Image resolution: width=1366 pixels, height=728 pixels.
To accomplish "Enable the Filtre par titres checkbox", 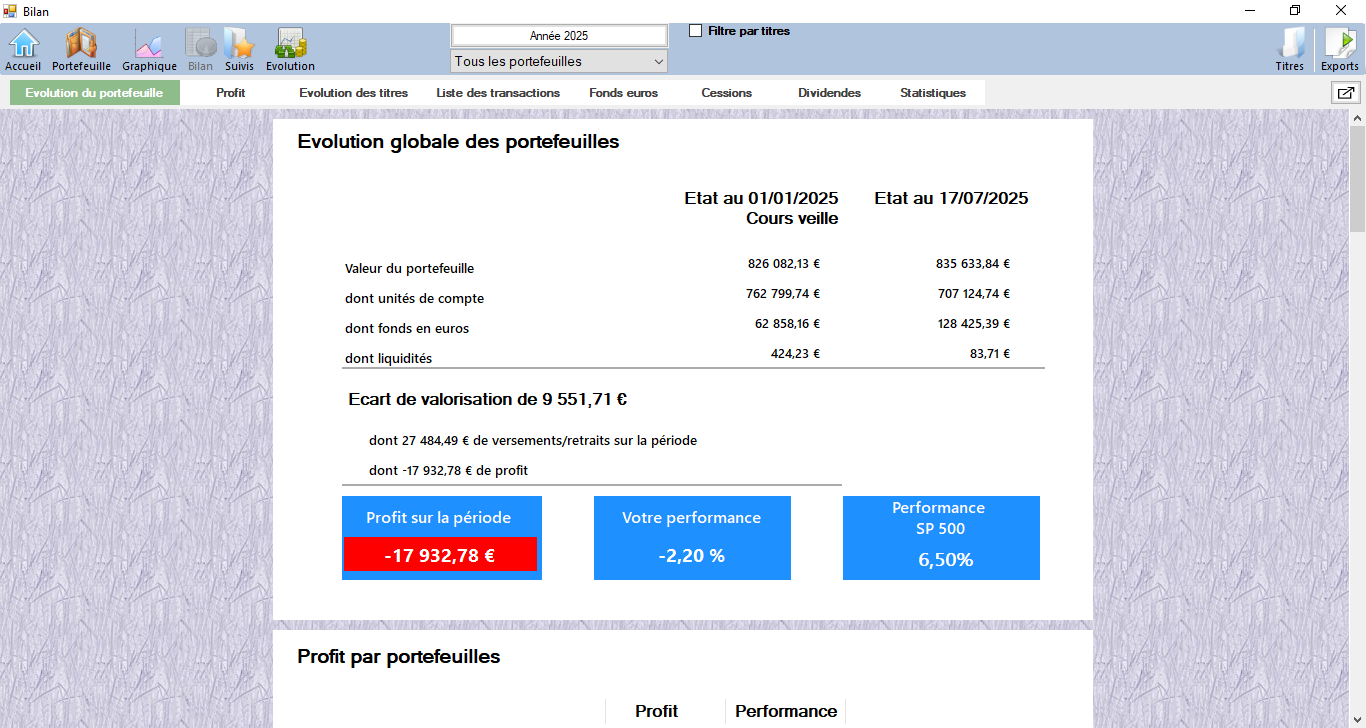I will coord(696,31).
